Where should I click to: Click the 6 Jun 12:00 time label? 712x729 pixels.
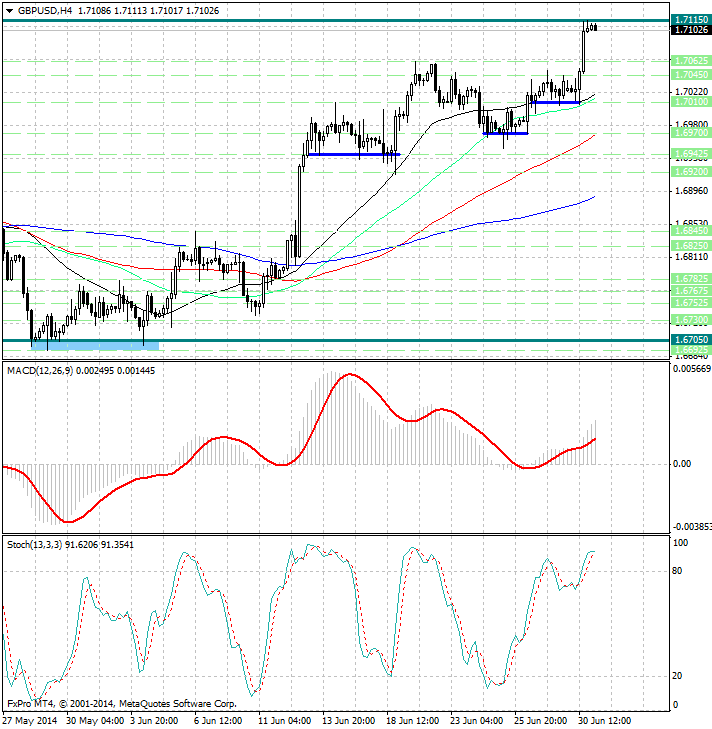pos(218,721)
